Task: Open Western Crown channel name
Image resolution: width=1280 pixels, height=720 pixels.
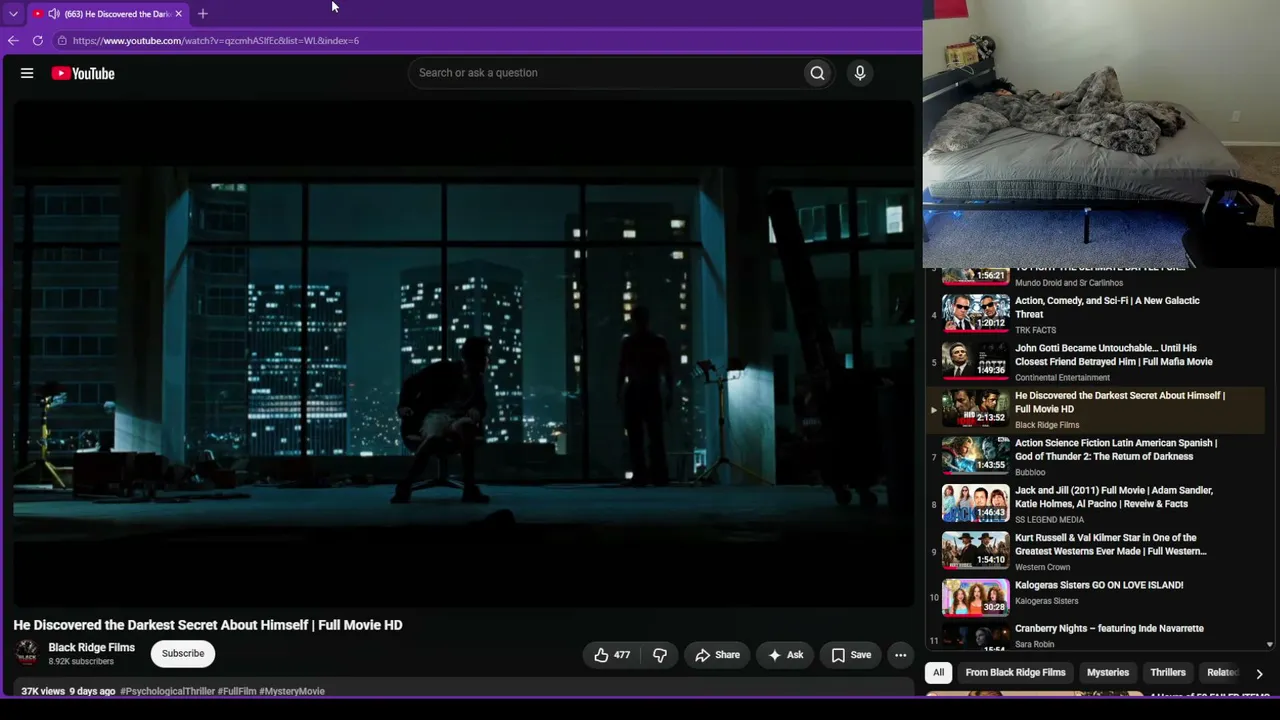Action: click(1042, 567)
